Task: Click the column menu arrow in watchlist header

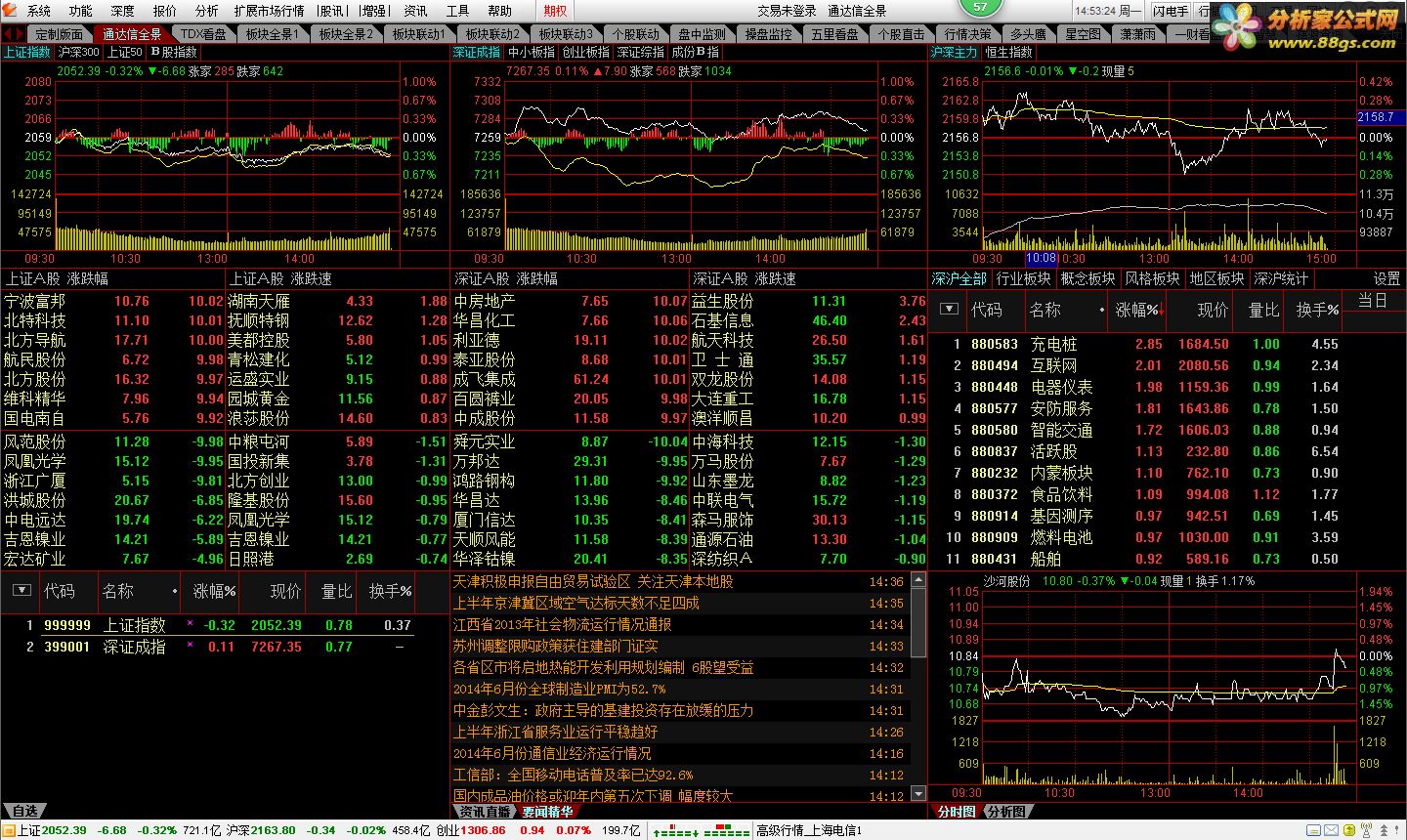Action: pos(21,591)
